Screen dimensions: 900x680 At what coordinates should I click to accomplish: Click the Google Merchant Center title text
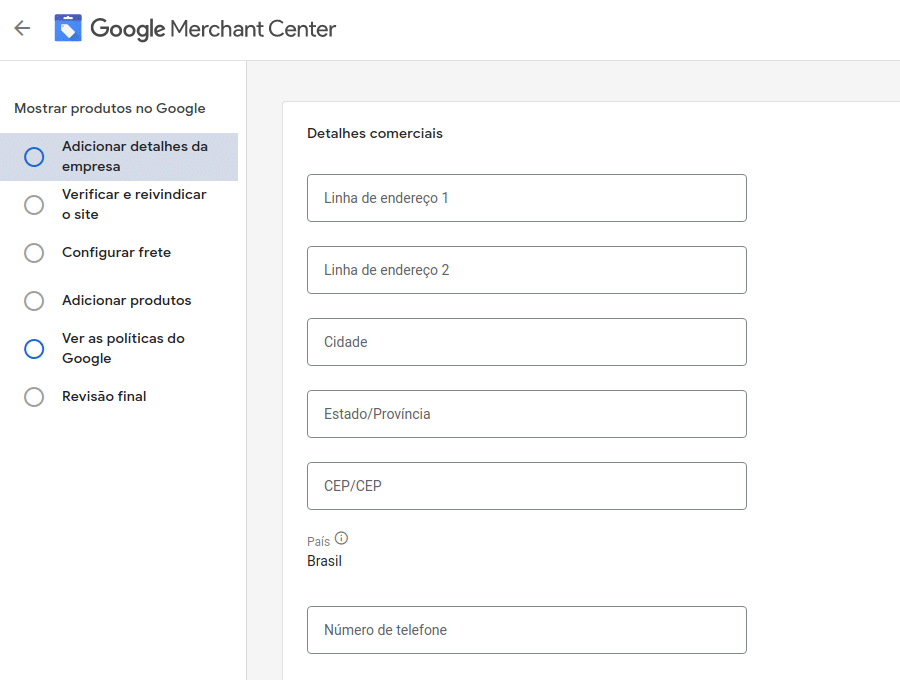(x=213, y=29)
